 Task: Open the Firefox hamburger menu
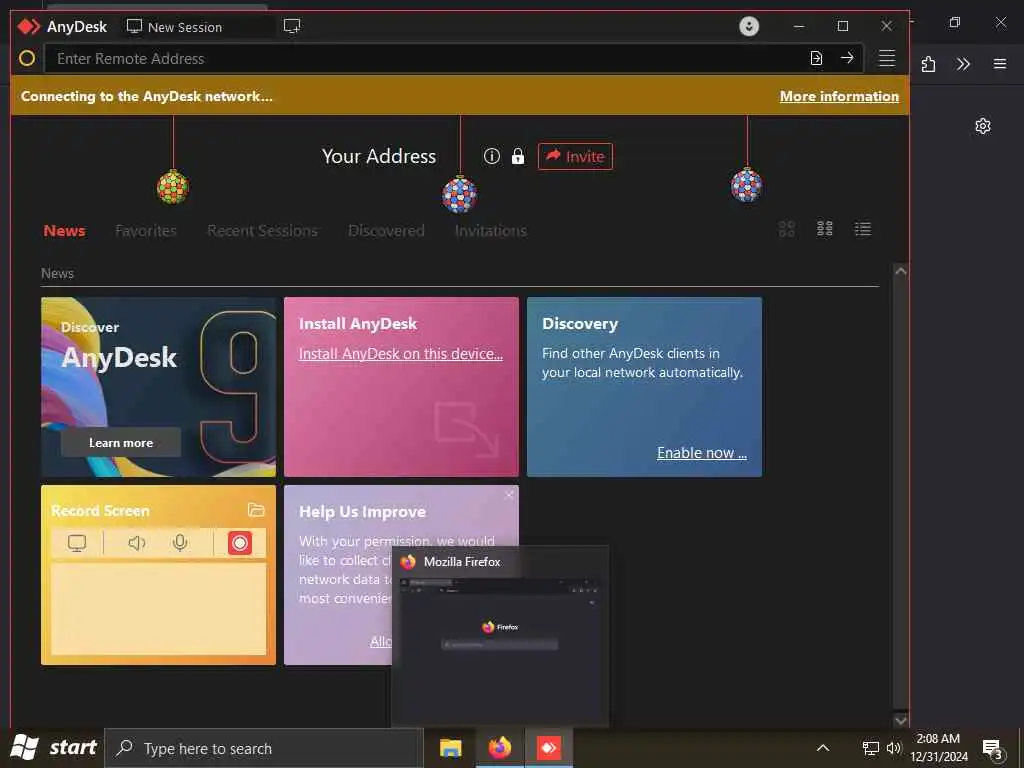(1000, 64)
